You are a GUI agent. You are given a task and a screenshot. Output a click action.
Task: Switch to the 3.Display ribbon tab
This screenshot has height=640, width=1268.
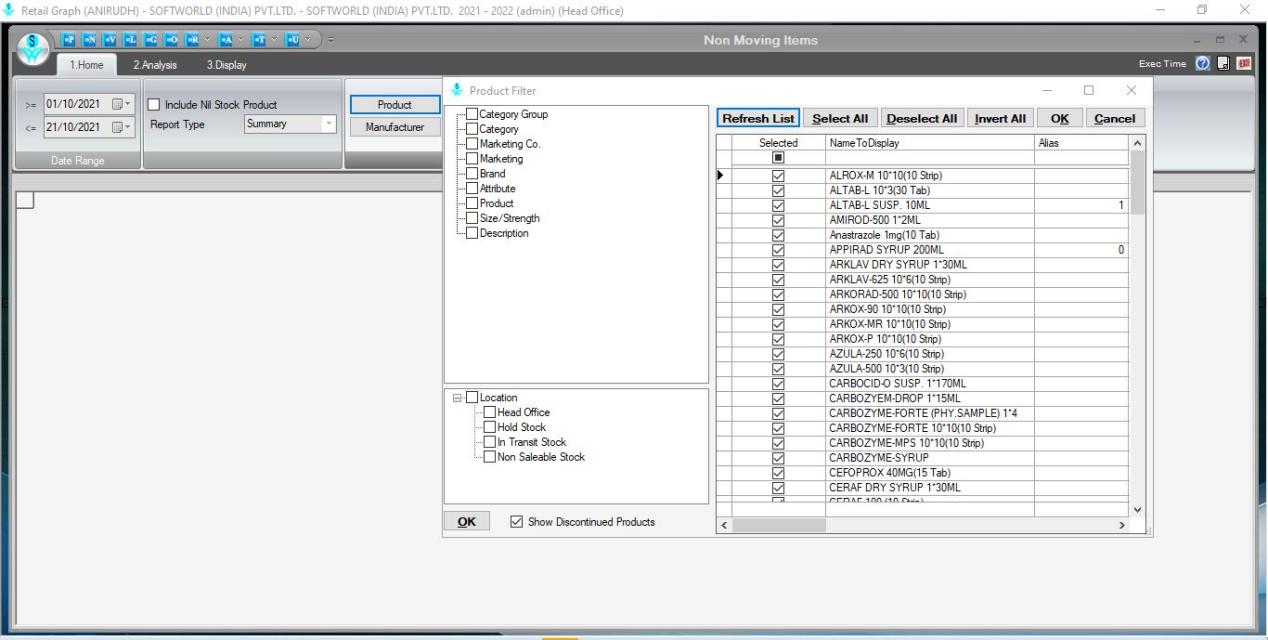[226, 66]
